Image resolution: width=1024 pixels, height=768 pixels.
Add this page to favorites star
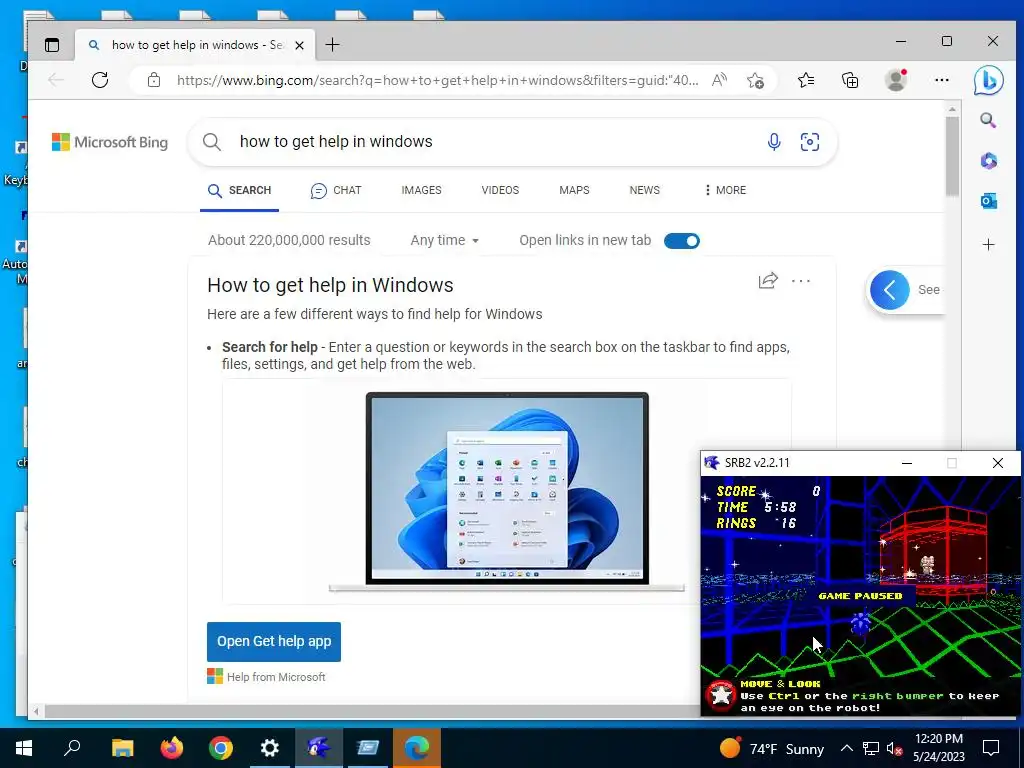pyautogui.click(x=756, y=80)
